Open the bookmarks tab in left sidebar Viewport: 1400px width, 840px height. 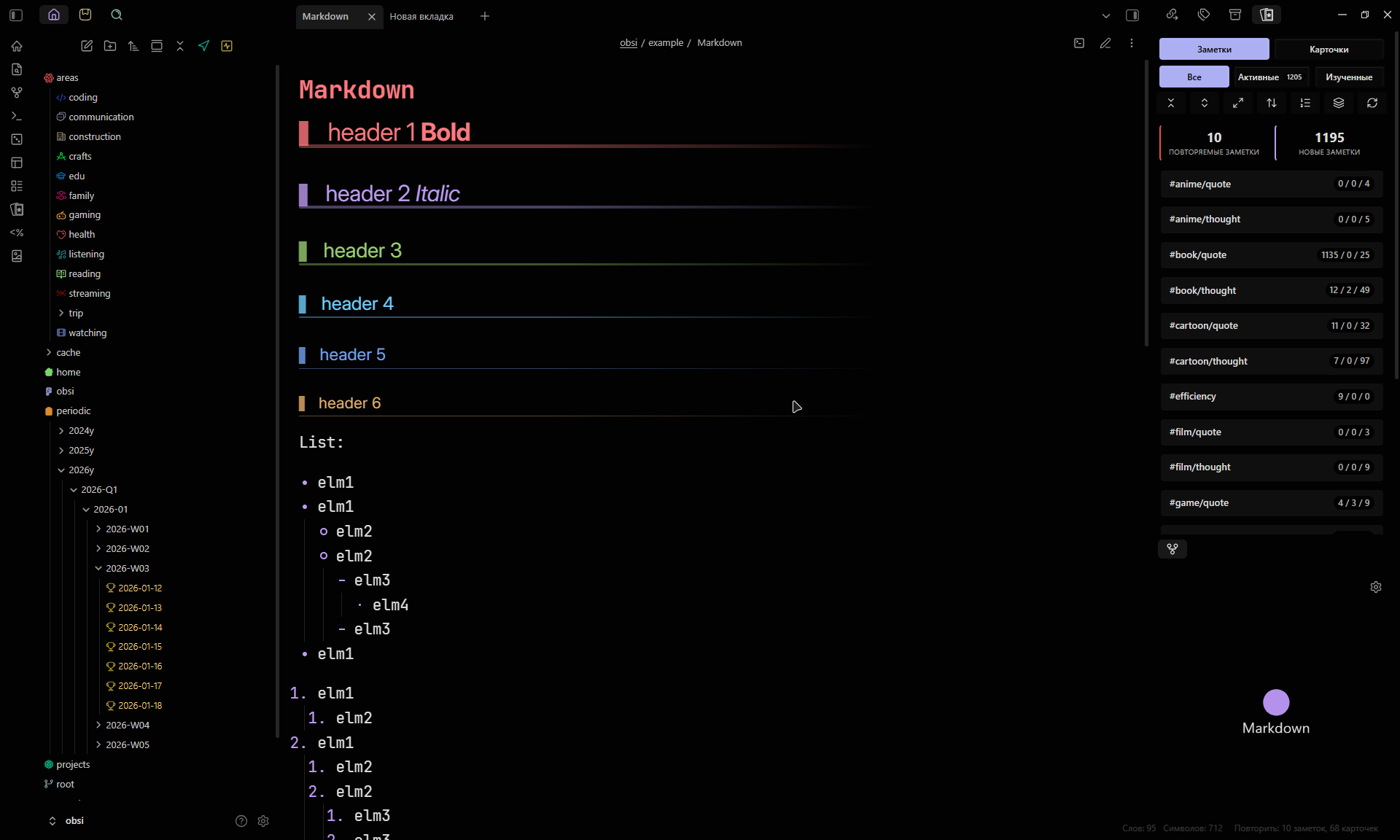point(85,15)
